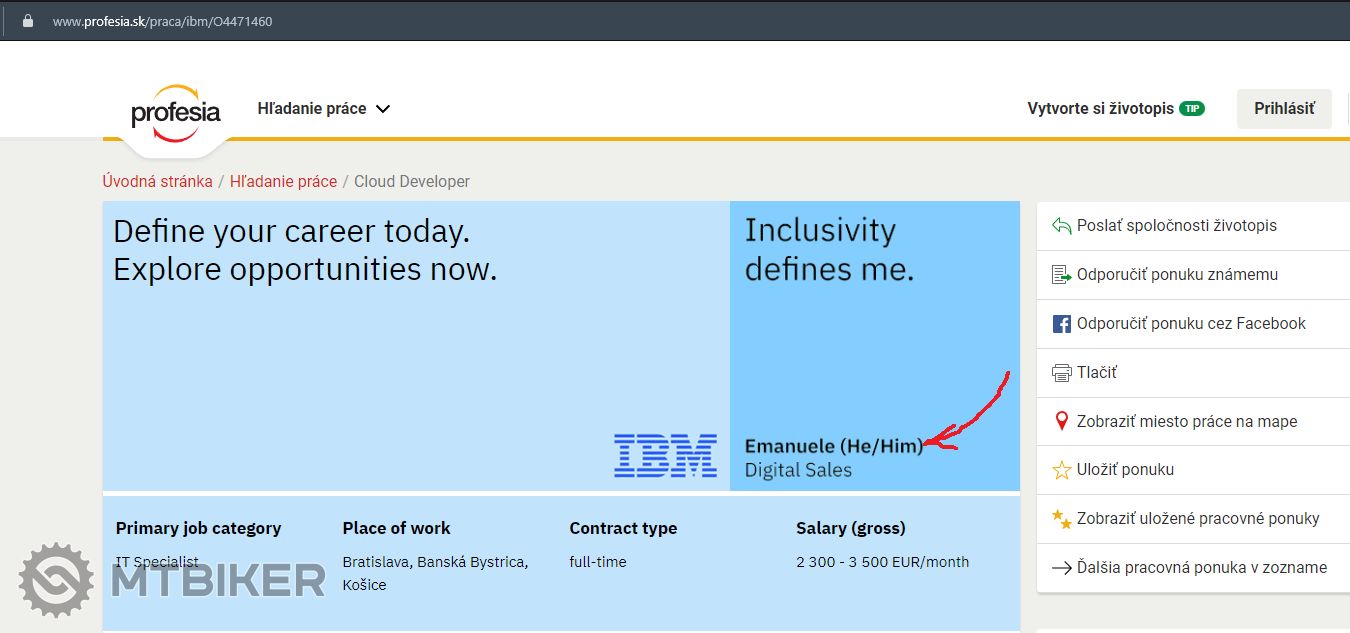This screenshot has width=1350, height=633.
Task: Click Zobraziť miesto práce na mape
Action: click(x=1186, y=422)
